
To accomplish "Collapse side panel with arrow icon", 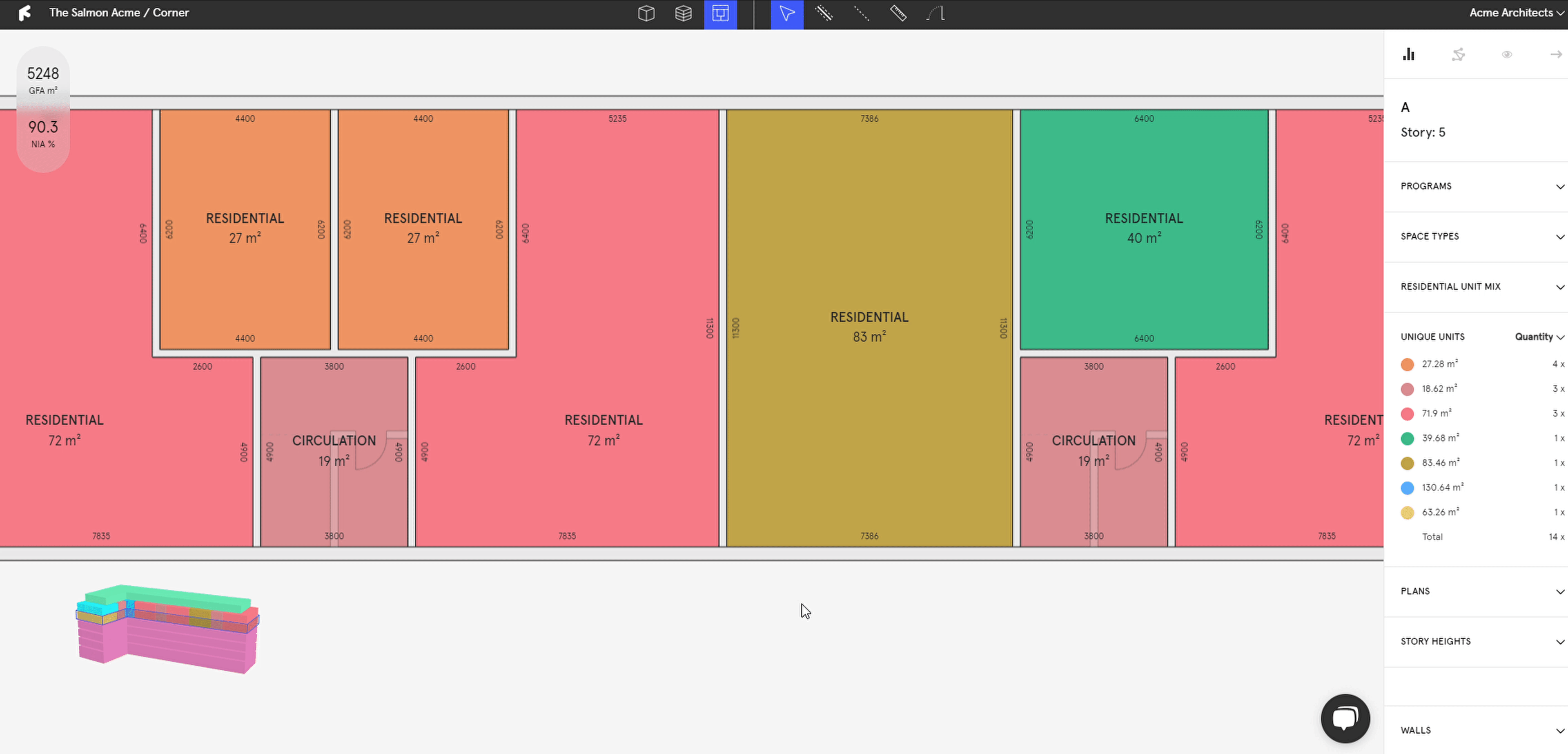I will tap(1555, 54).
